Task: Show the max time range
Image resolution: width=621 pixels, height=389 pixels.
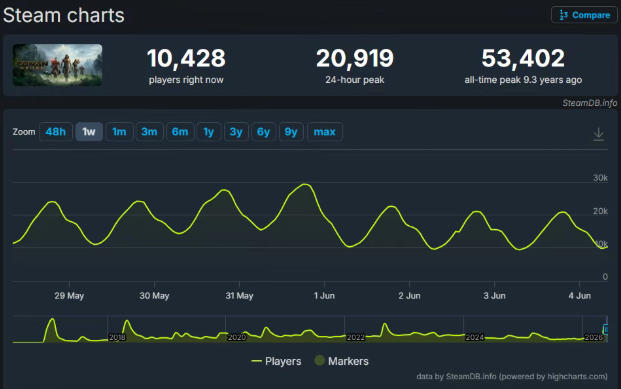Action: point(325,132)
